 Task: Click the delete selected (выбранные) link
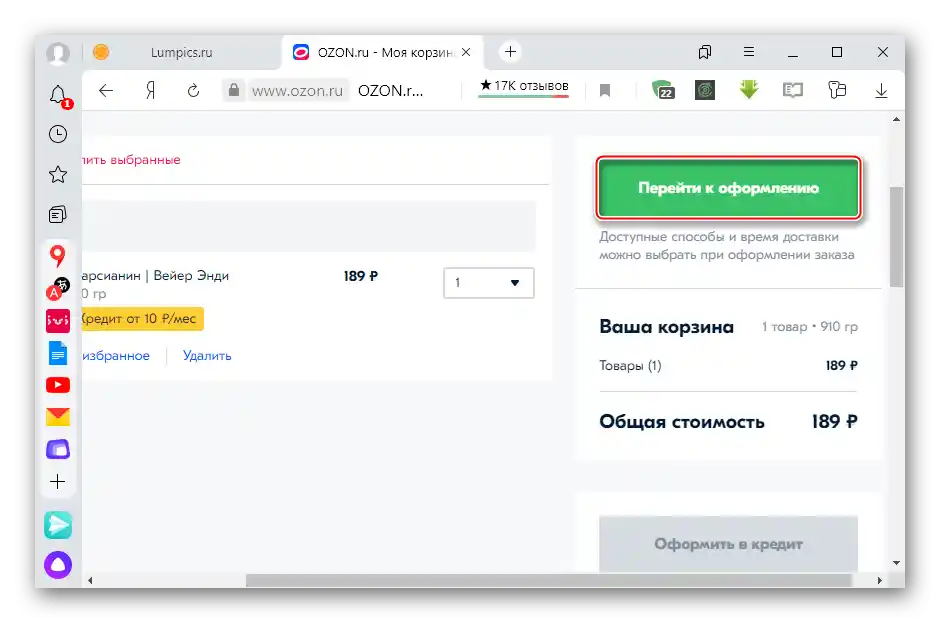point(131,160)
